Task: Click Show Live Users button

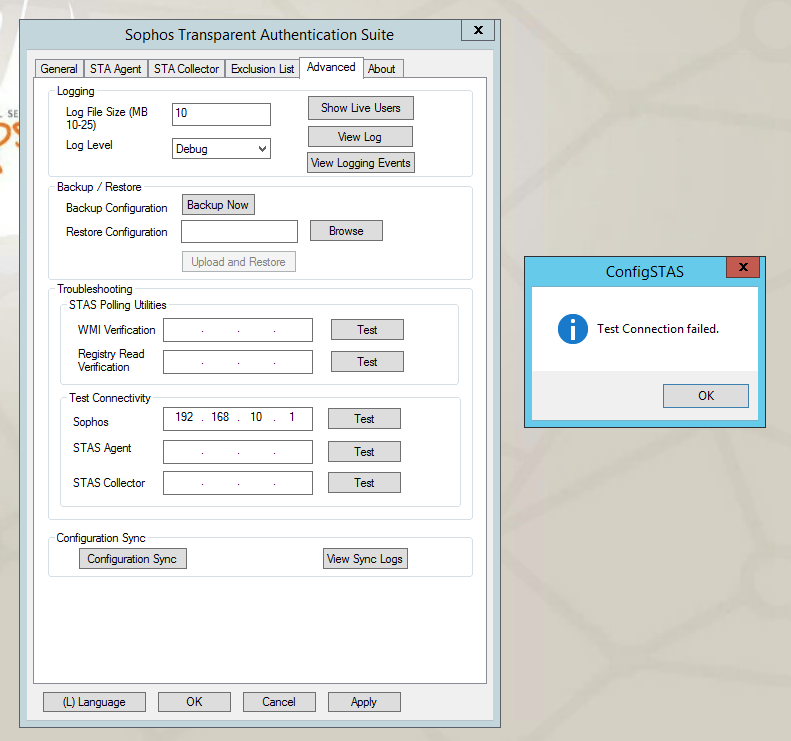Action: [x=361, y=108]
